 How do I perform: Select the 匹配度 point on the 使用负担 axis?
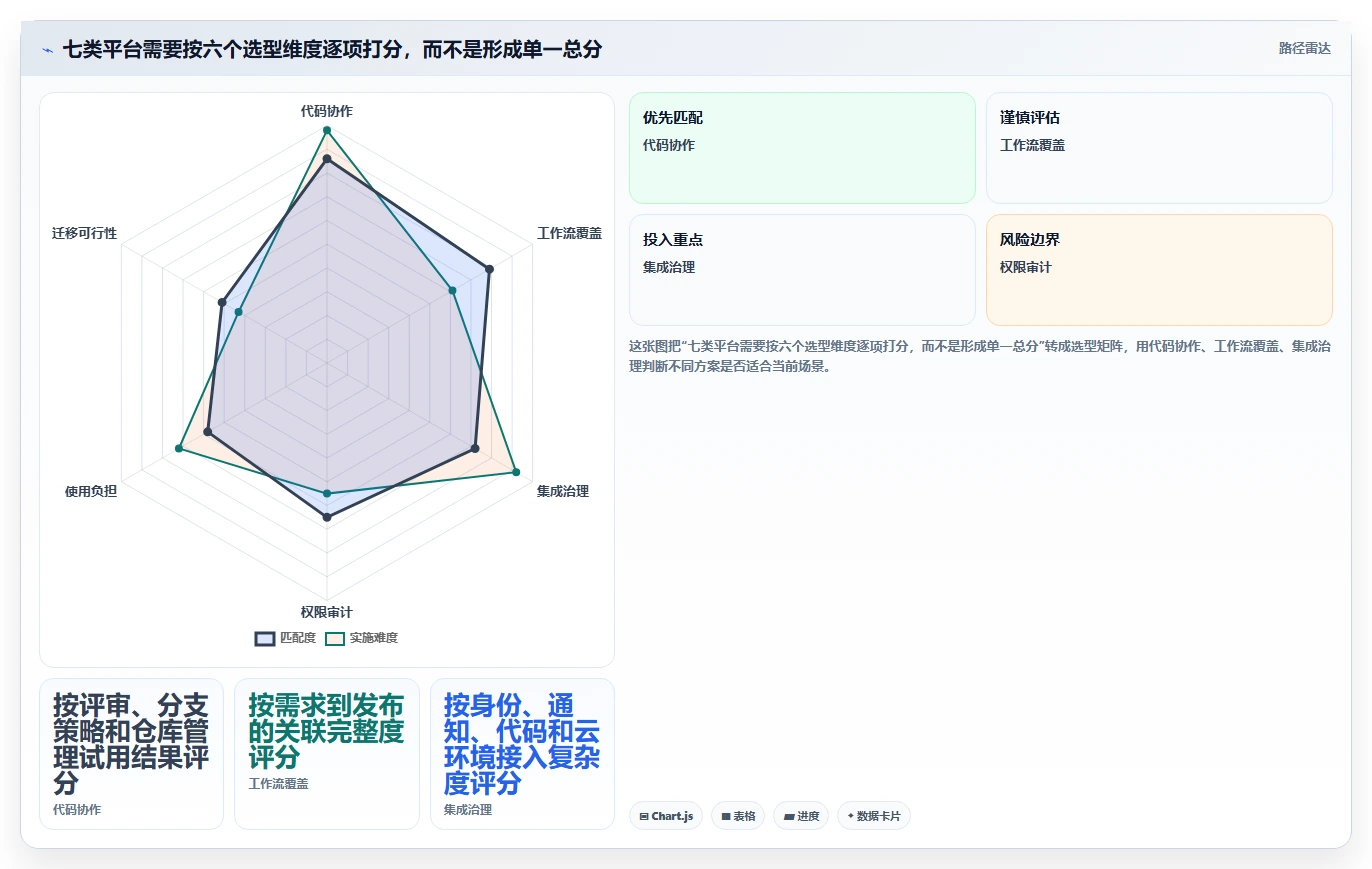click(x=207, y=432)
